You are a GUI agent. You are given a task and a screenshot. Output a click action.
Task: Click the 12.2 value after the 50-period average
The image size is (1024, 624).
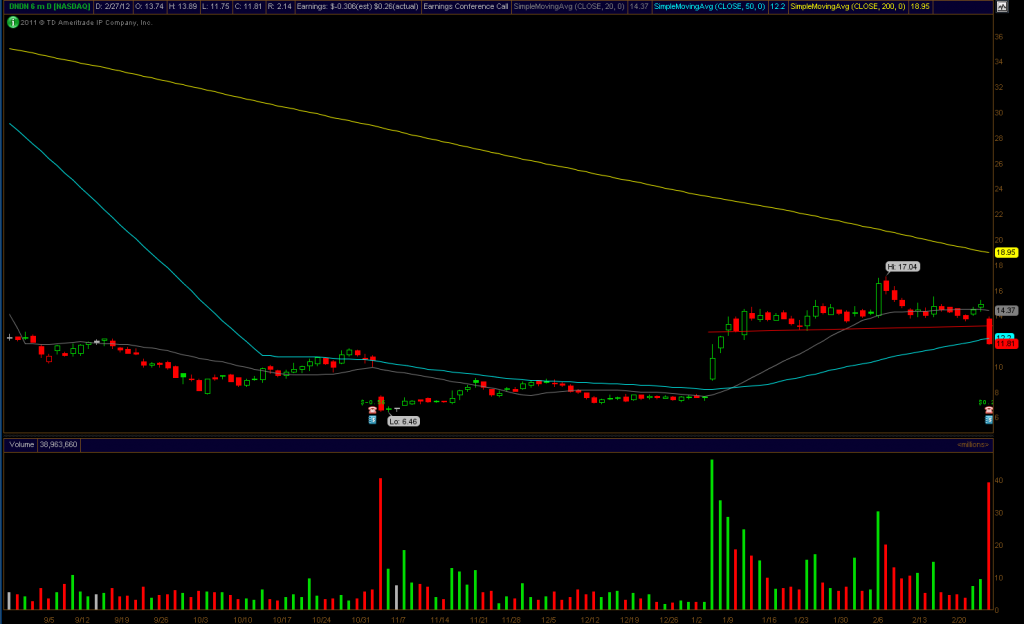click(777, 7)
